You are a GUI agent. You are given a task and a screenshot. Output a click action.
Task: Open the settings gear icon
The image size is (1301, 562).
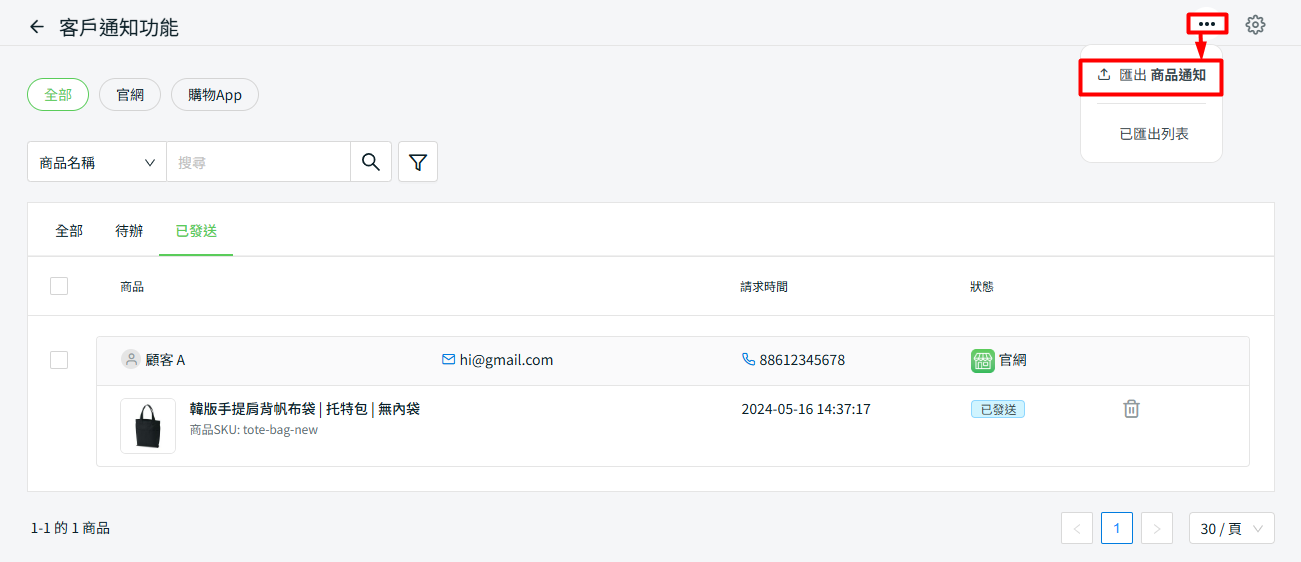click(1255, 25)
